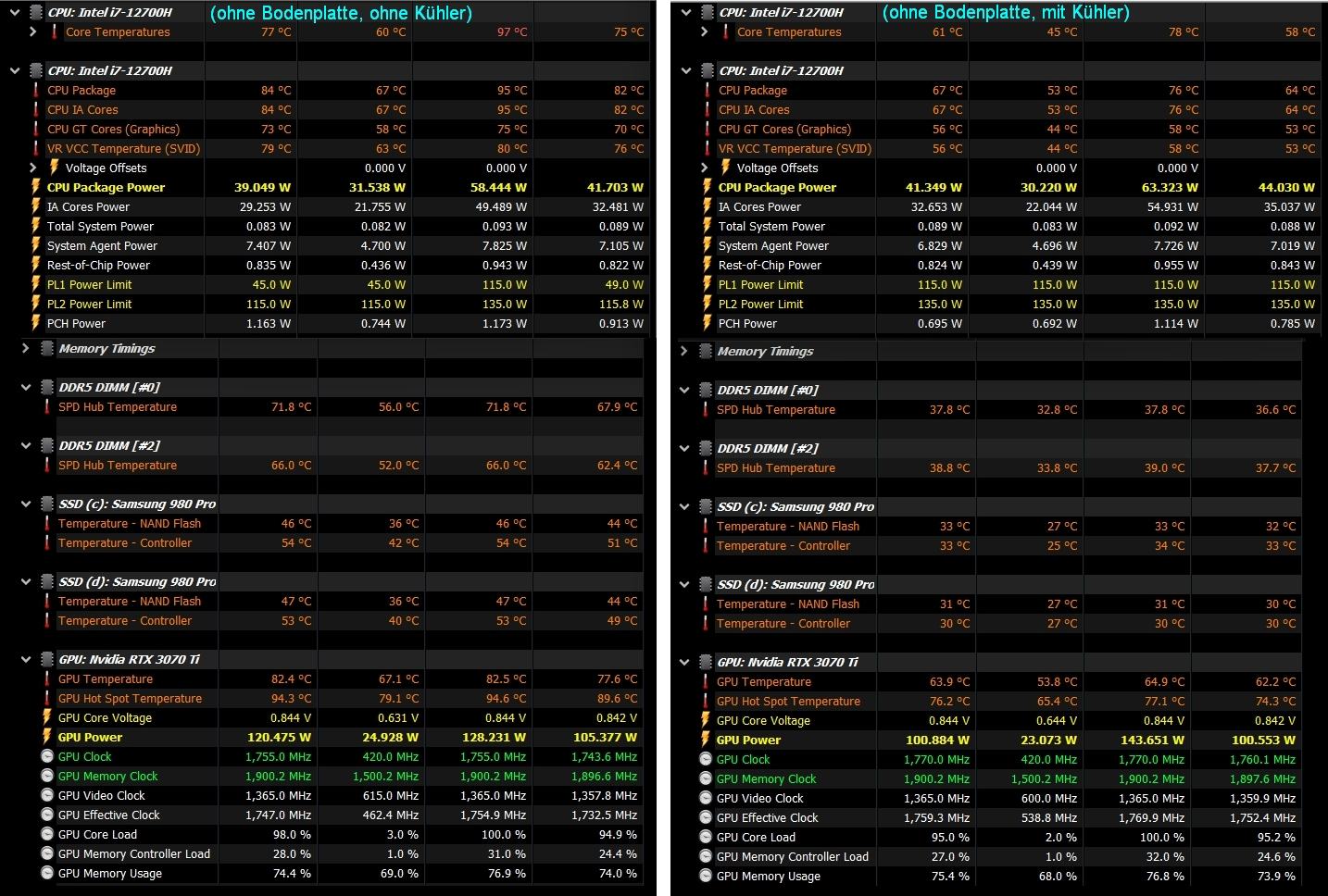In right panel, click GPU Core Voltage lightning icon

[706, 721]
